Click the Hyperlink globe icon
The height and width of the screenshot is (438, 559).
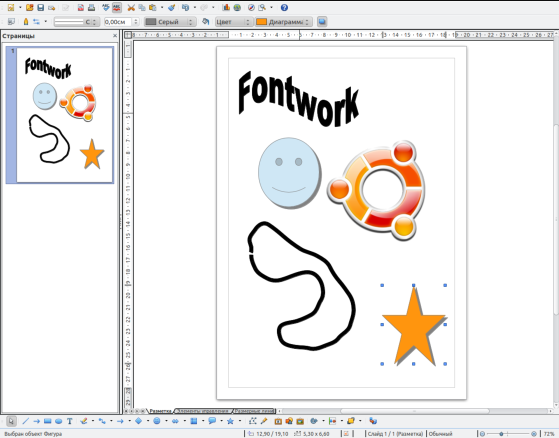point(237,7)
